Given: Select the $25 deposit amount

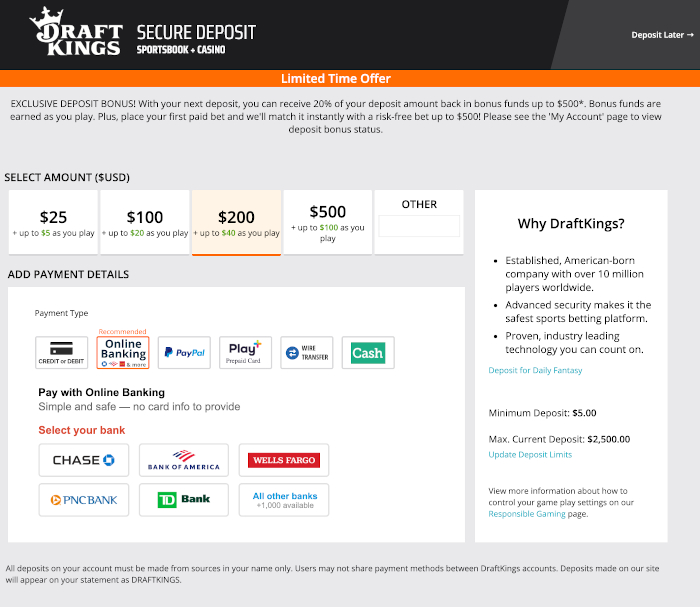Looking at the screenshot, I should 53,222.
